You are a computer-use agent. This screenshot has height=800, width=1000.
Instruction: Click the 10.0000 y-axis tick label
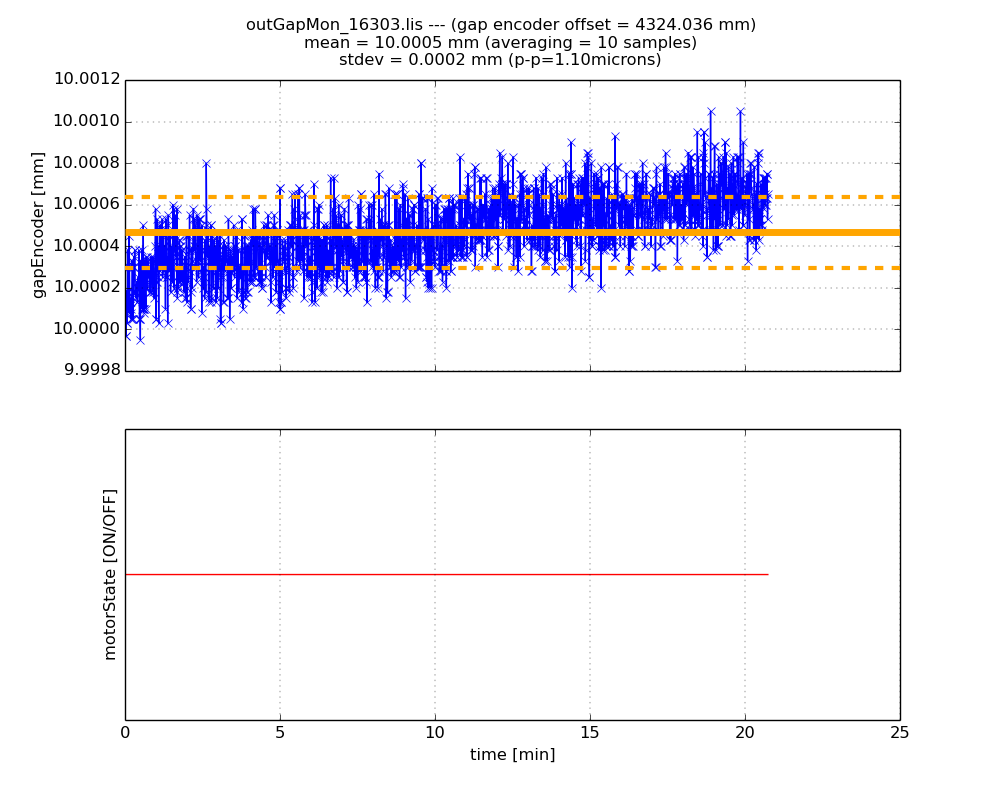pos(87,329)
